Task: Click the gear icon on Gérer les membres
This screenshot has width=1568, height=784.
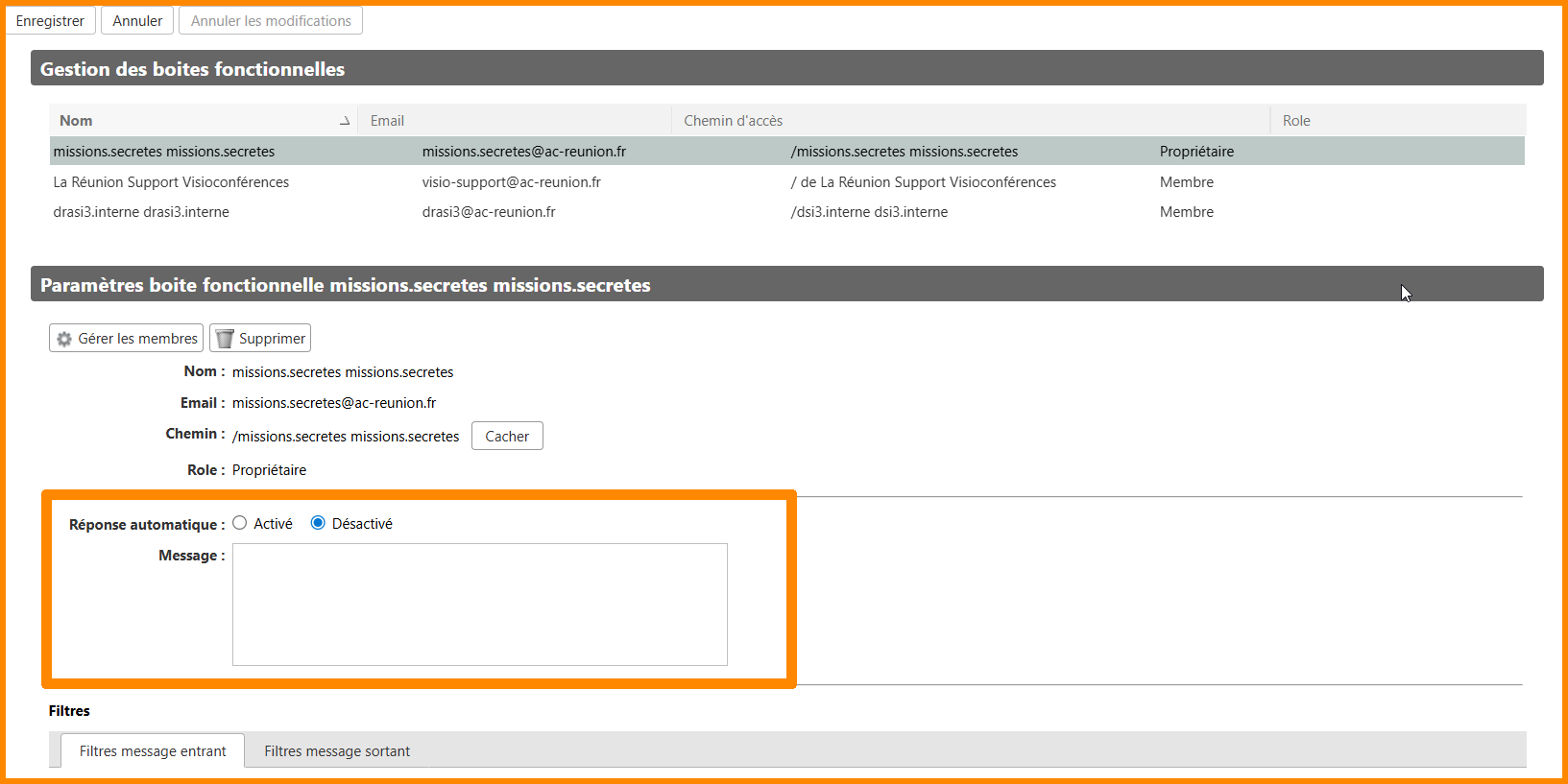Action: click(64, 339)
